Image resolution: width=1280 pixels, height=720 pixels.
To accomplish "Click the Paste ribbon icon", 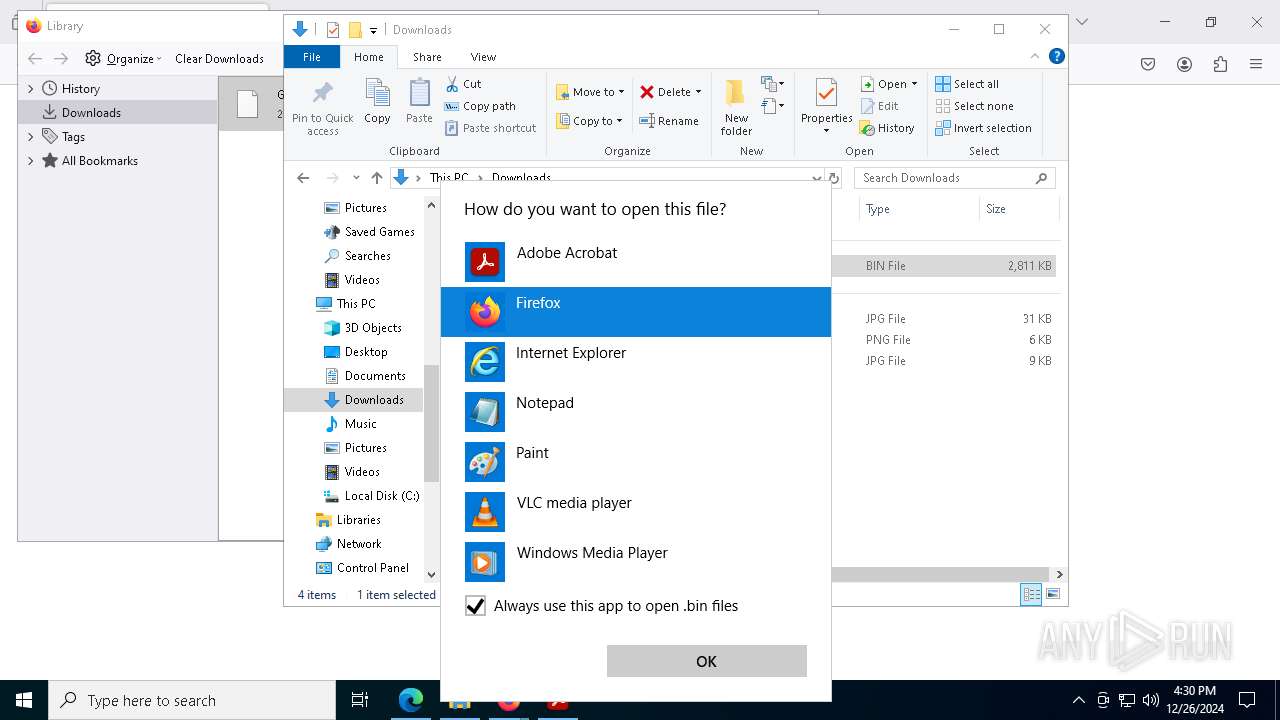I will tap(419, 101).
